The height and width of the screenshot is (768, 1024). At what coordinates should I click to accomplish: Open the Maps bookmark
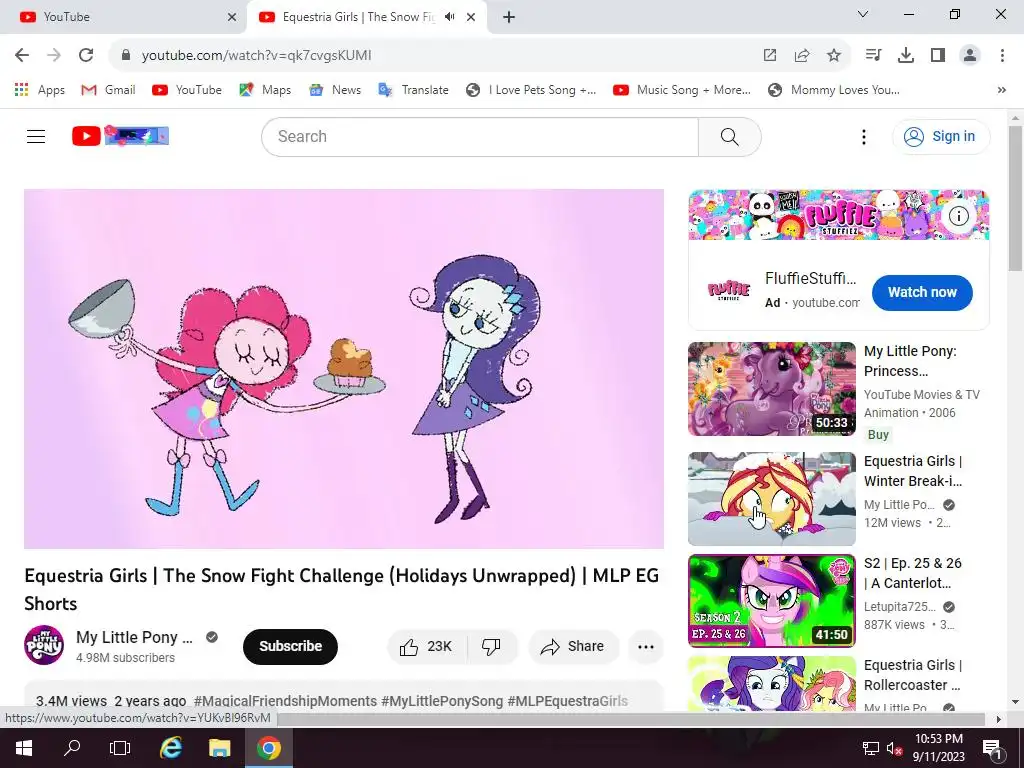tap(265, 90)
